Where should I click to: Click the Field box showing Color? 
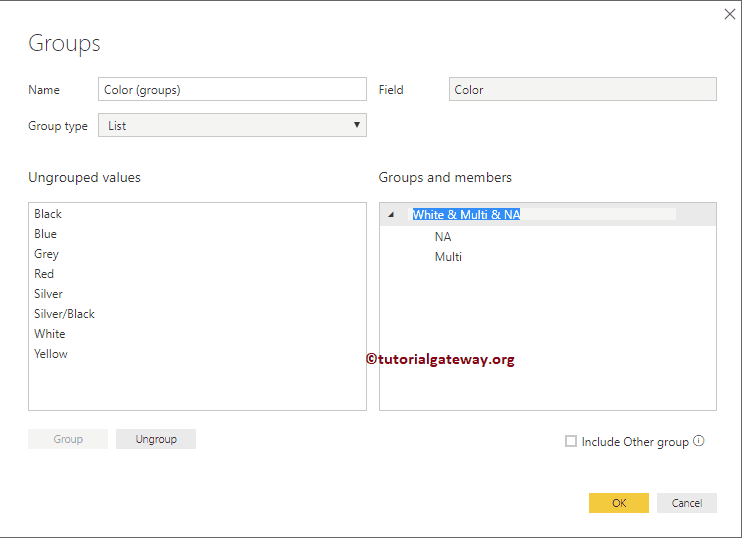point(583,89)
